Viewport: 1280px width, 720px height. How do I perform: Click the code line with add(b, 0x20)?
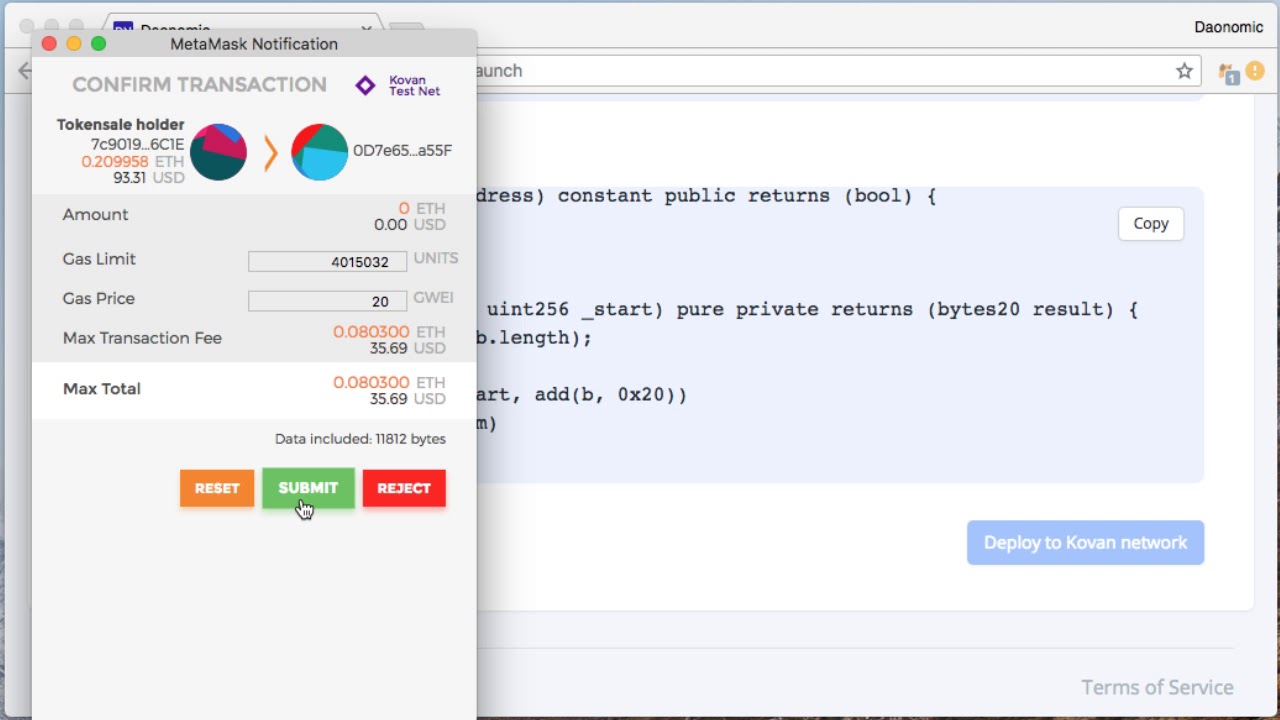[582, 395]
